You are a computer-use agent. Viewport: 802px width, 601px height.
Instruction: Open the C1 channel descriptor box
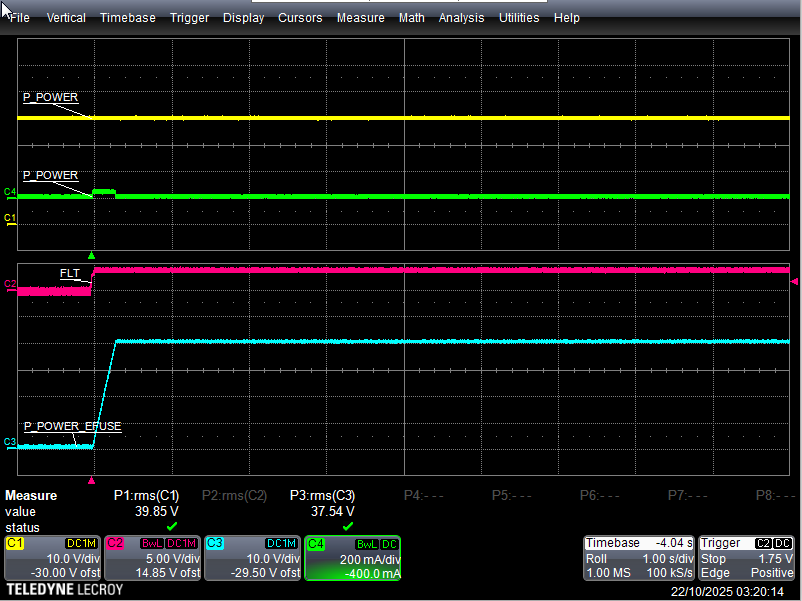[52, 558]
